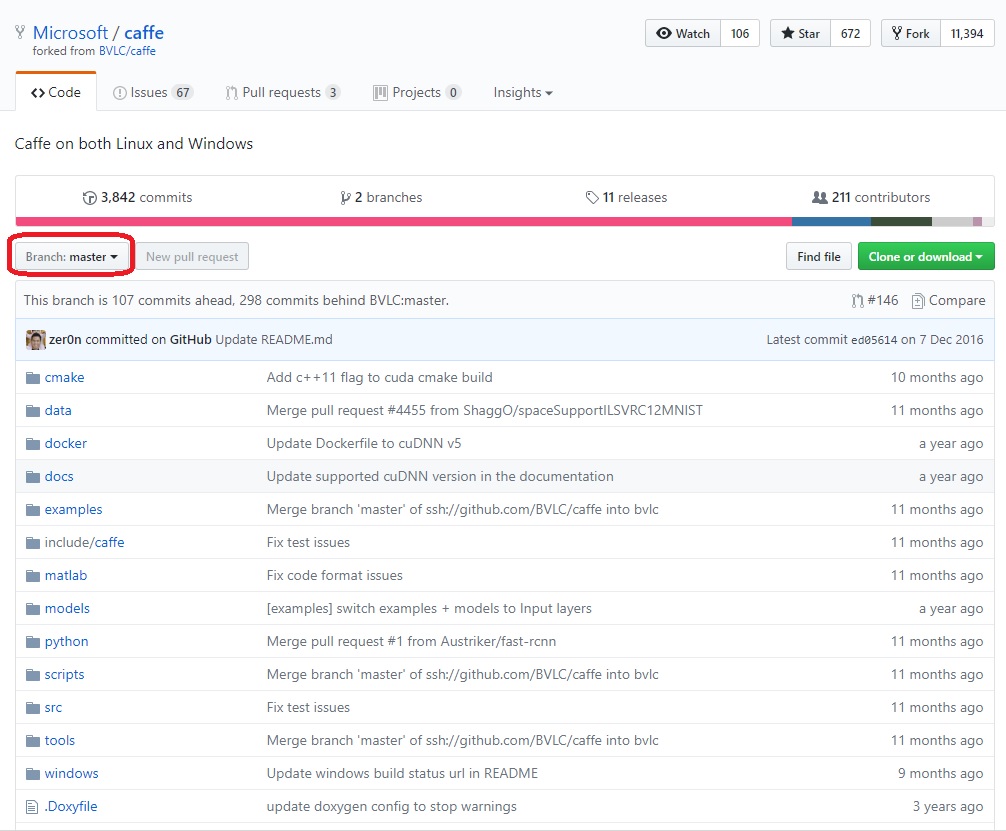The height and width of the screenshot is (831, 1006).
Task: View the 211 contributors link
Action: click(x=871, y=198)
